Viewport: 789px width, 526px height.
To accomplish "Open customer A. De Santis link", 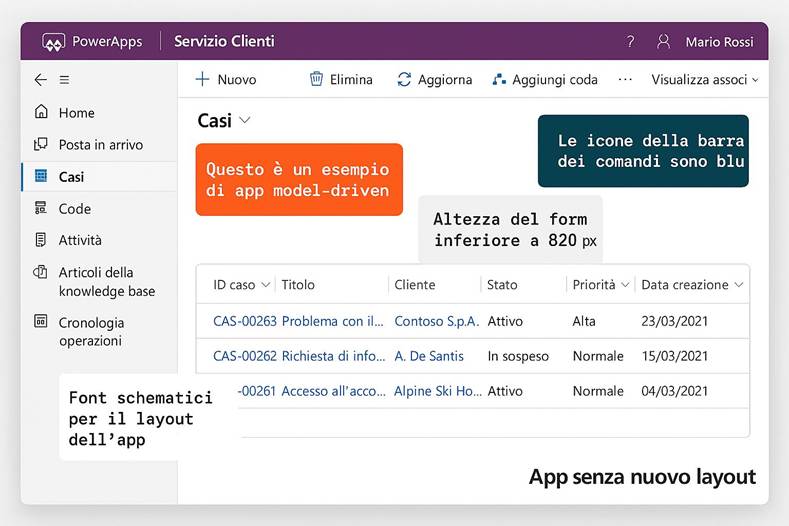I will pyautogui.click(x=429, y=356).
